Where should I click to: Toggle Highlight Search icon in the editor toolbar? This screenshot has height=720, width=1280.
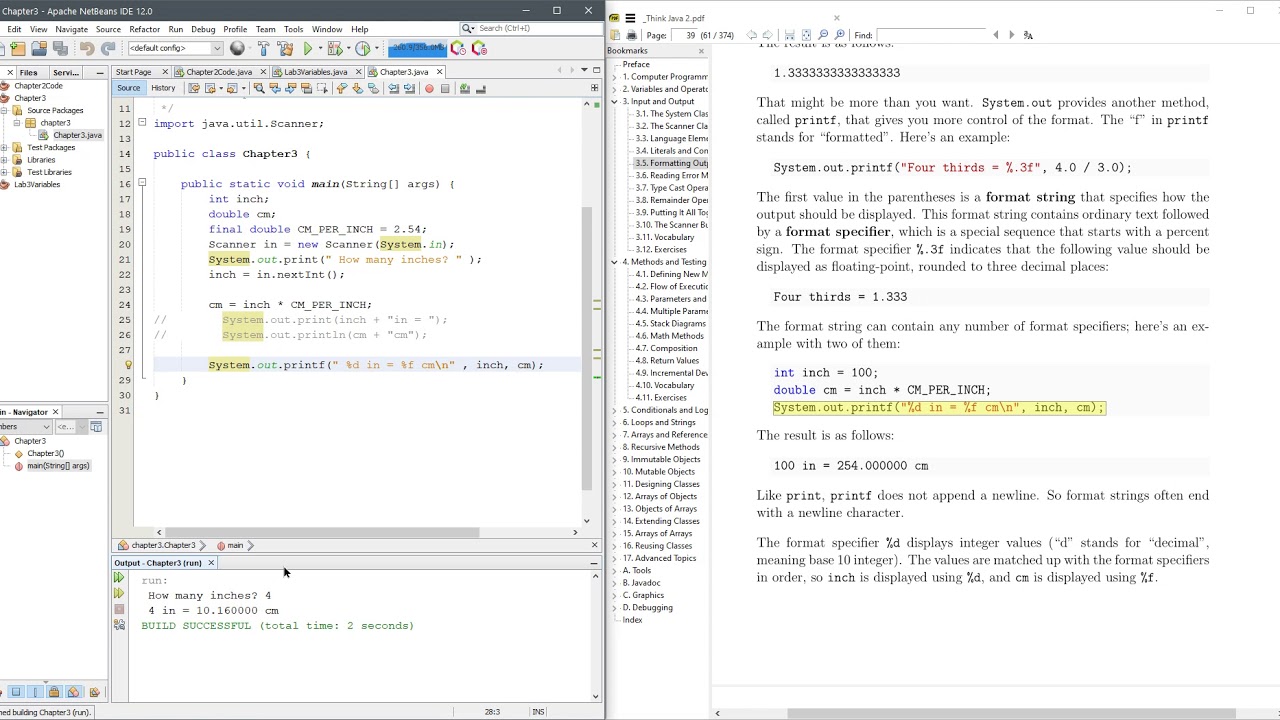(x=306, y=88)
